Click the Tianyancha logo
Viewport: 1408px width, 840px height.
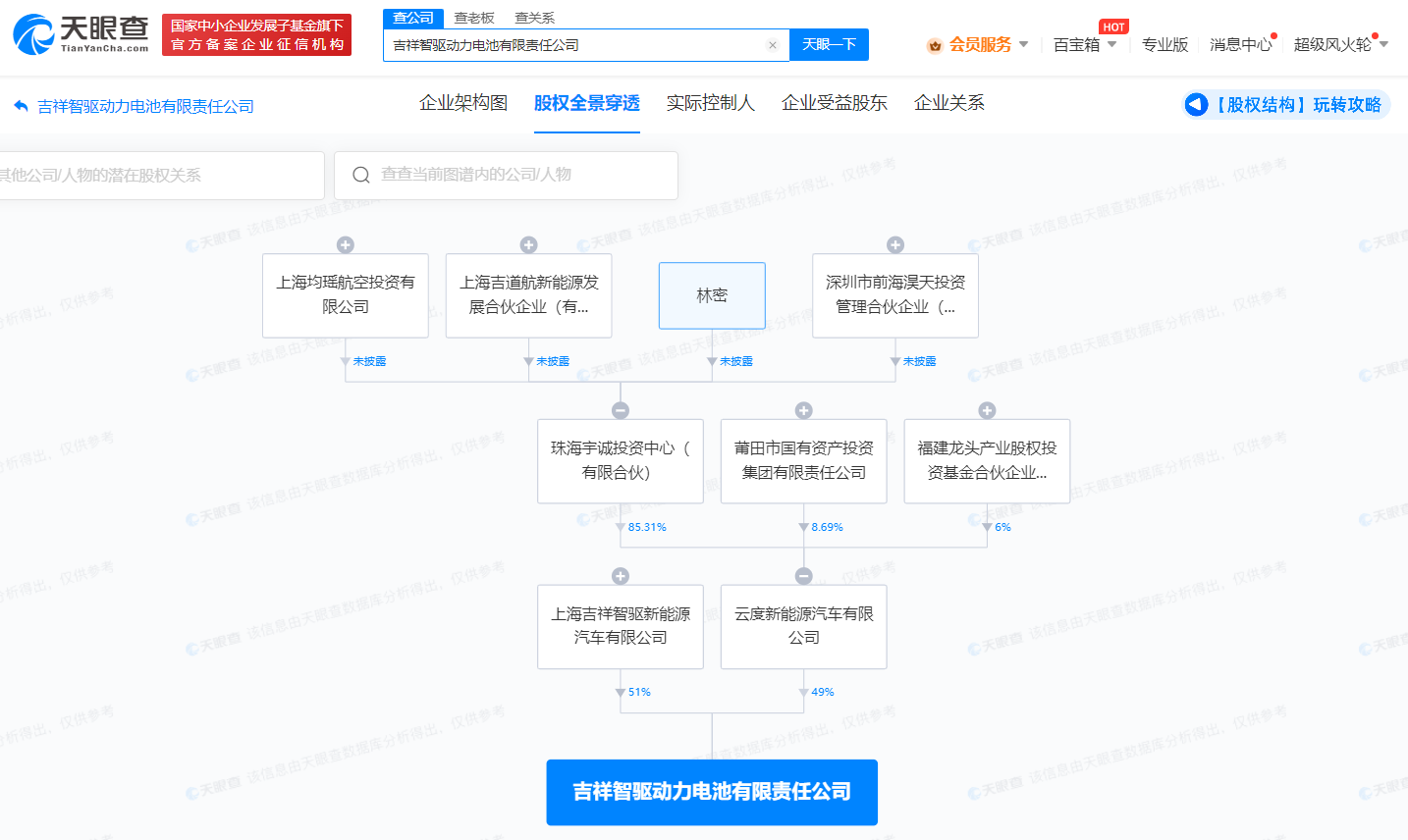point(81,34)
